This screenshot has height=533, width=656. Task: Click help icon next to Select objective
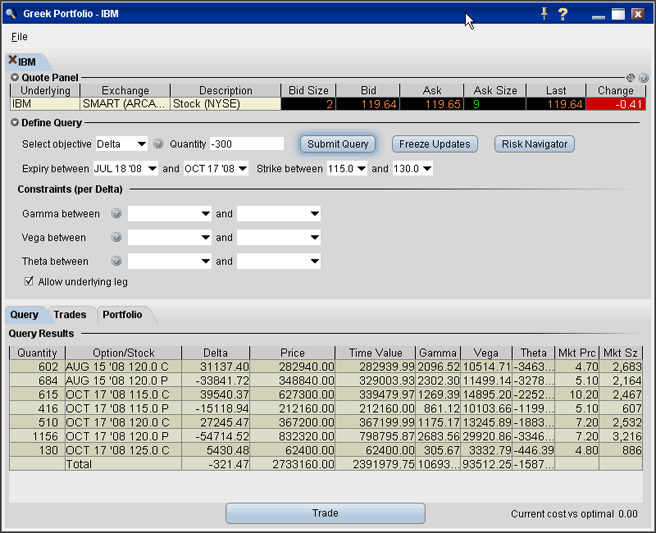(x=158, y=144)
